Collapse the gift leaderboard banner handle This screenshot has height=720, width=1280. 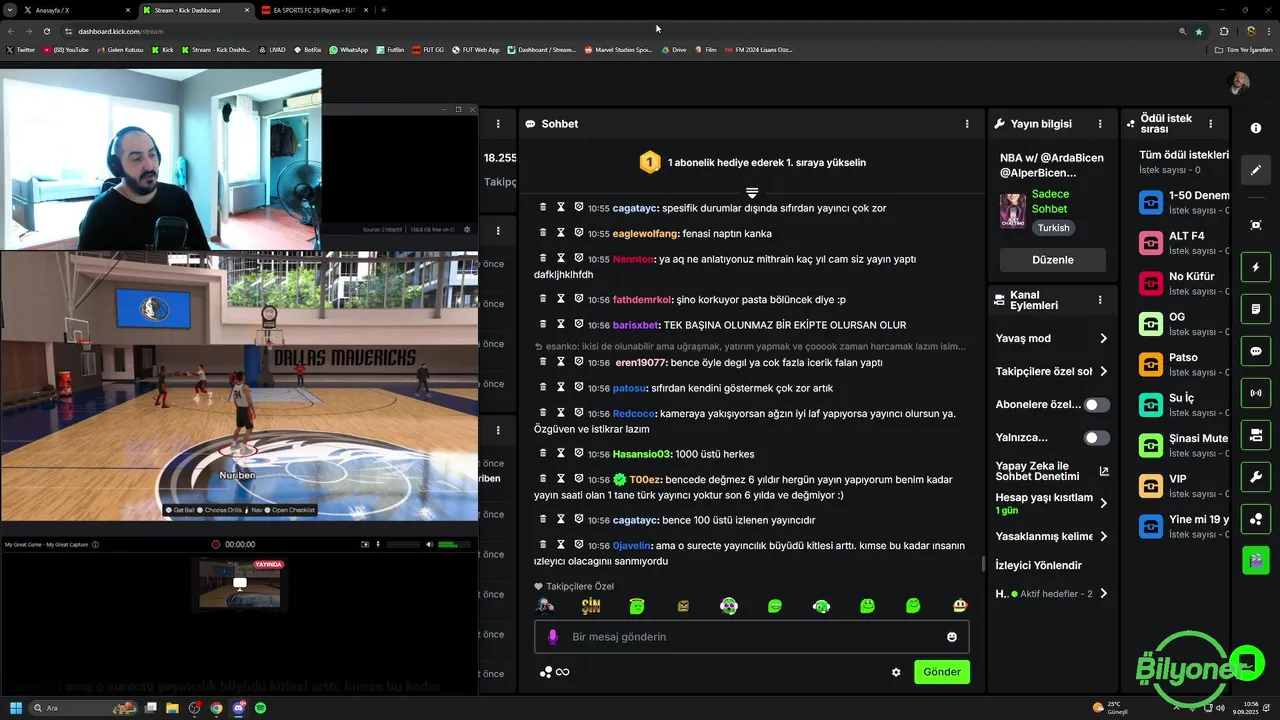[752, 192]
